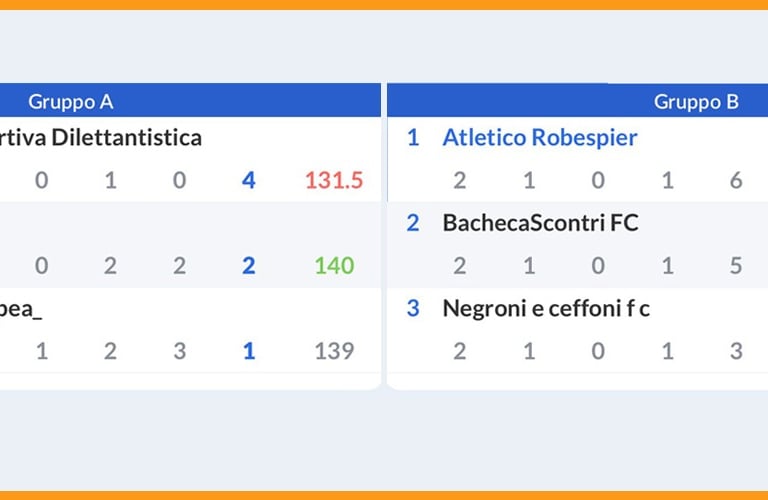Click the blue 2 points value in Gruppo A
This screenshot has width=768, height=500.
coord(249,265)
